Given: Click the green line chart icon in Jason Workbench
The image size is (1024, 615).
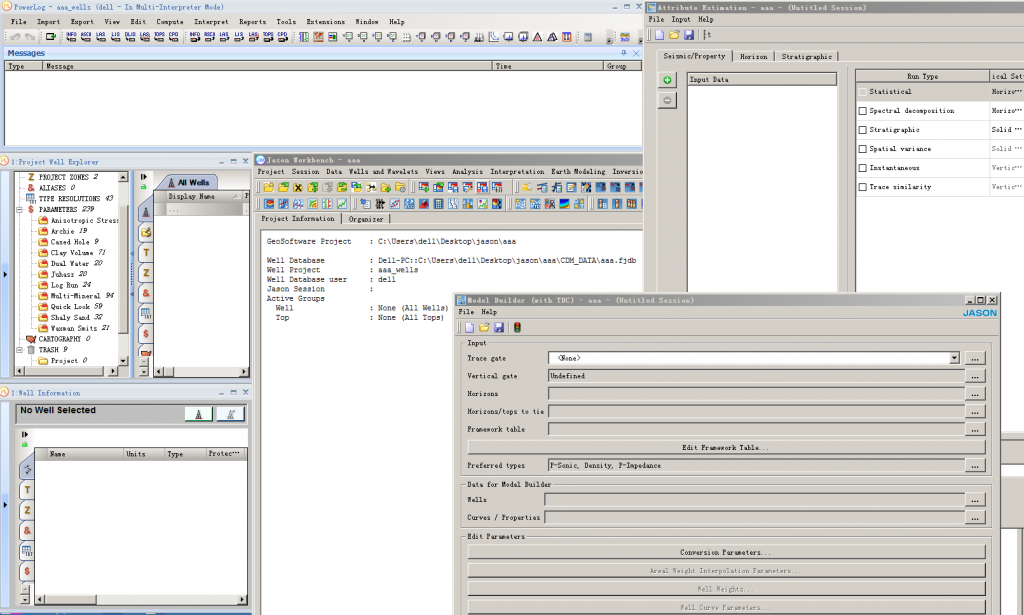Looking at the screenshot, I should (342, 204).
